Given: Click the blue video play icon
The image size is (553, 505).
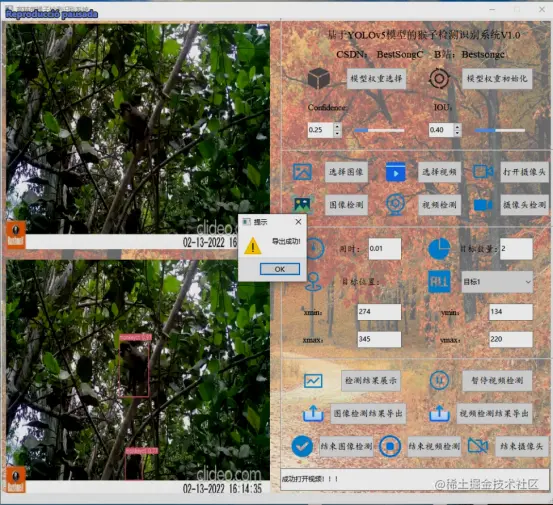Looking at the screenshot, I should tap(396, 172).
